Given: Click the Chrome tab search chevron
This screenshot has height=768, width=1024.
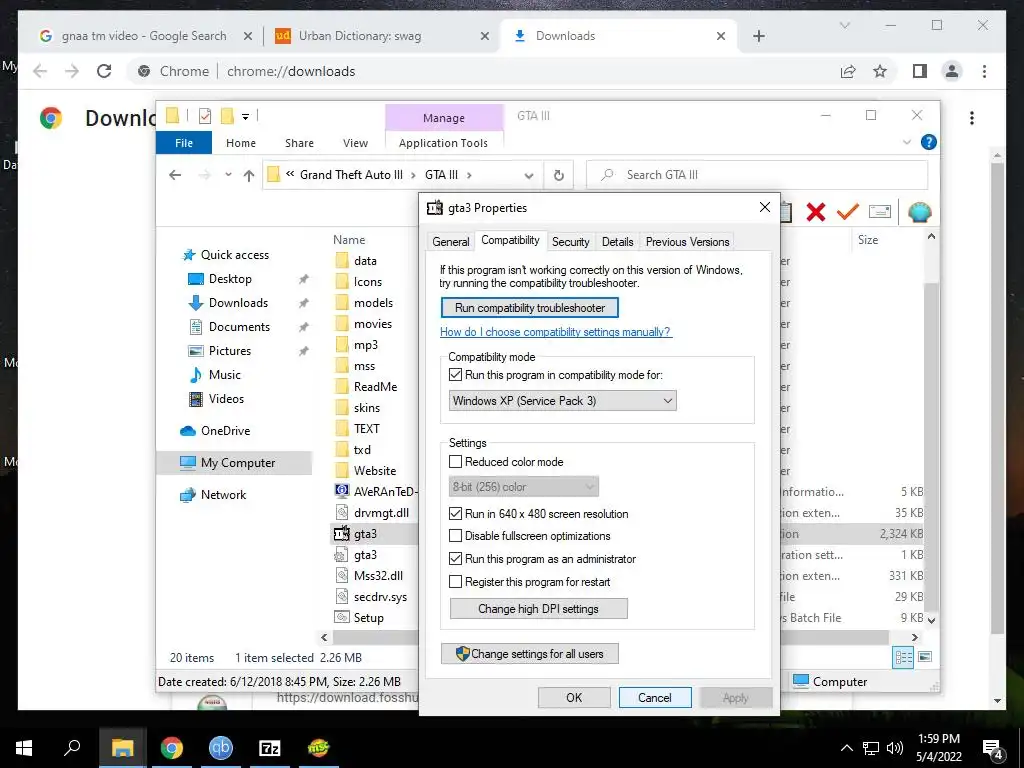Looking at the screenshot, I should pyautogui.click(x=844, y=25).
